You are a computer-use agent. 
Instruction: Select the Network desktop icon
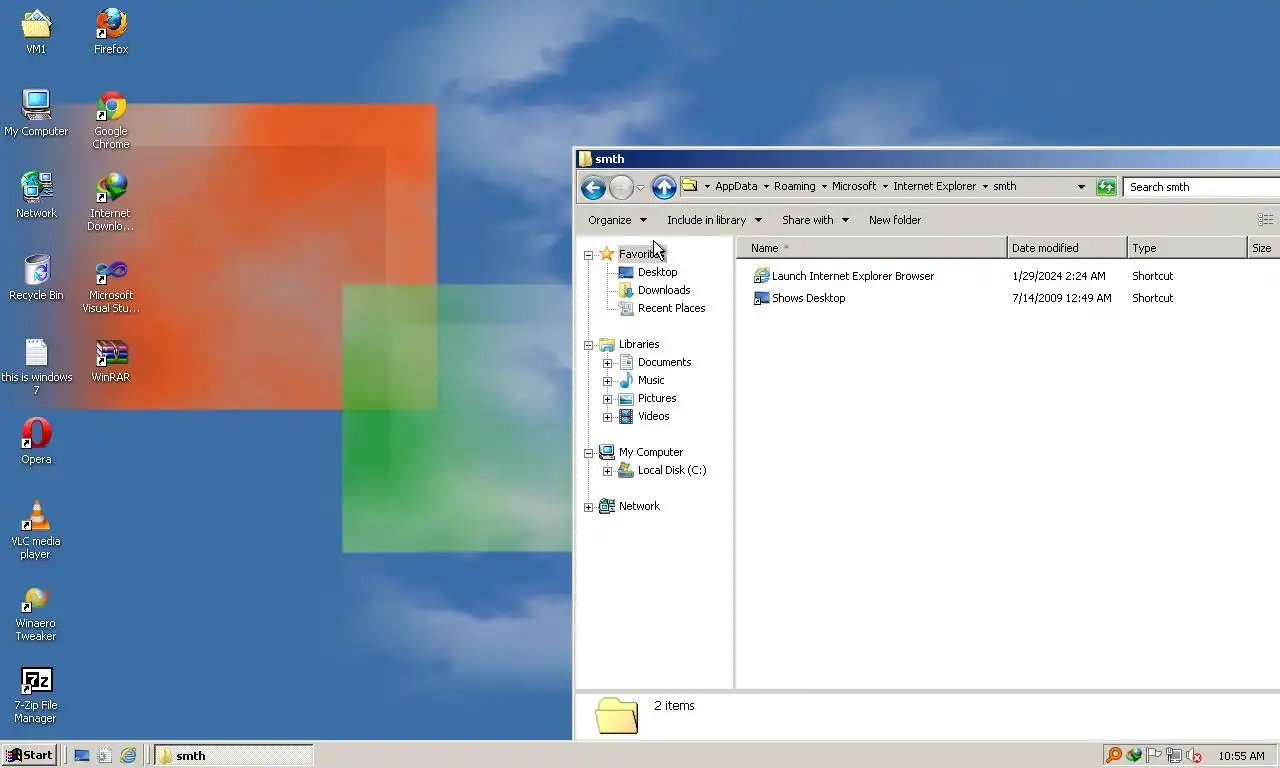36,196
